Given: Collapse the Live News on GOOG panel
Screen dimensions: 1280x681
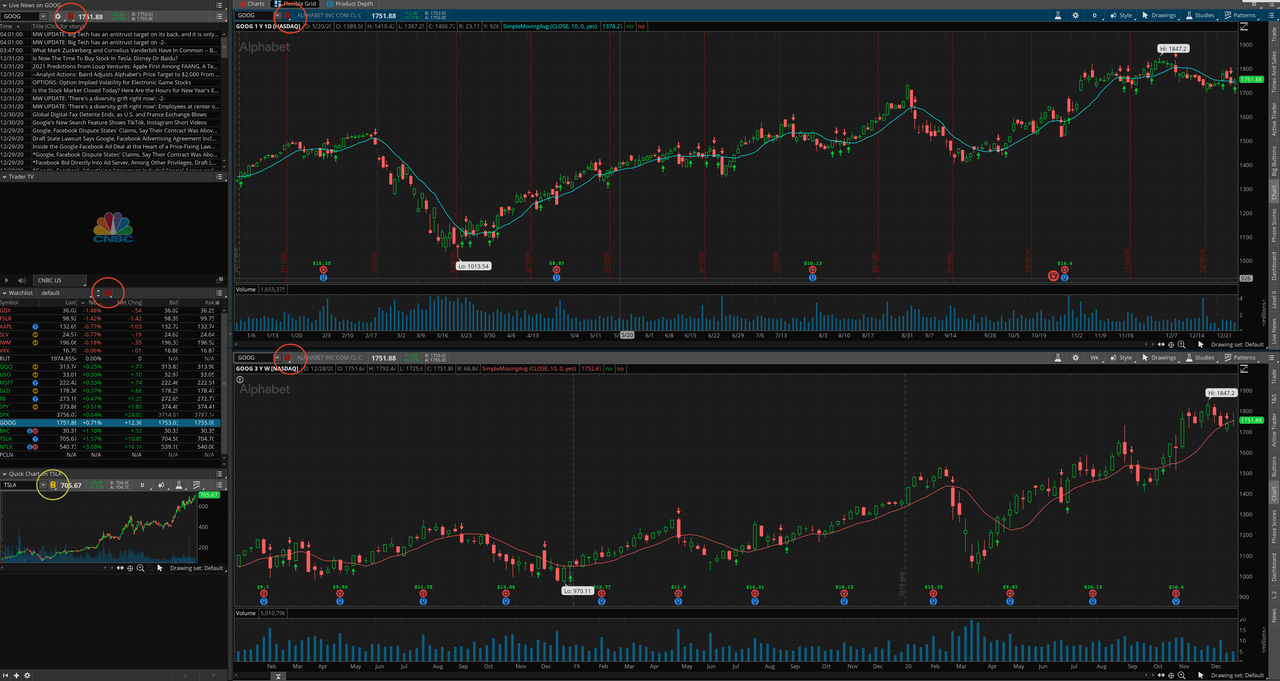Looking at the screenshot, I should (x=4, y=5).
